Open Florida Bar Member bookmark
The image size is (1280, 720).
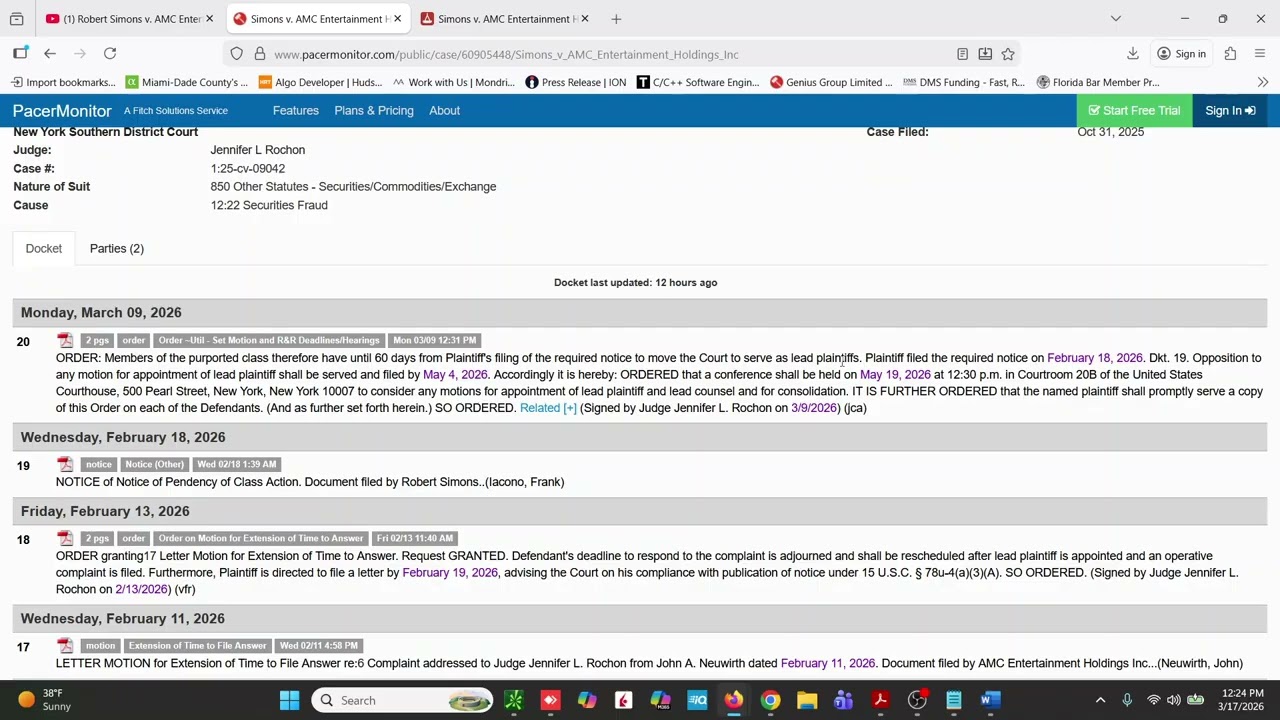point(1098,82)
